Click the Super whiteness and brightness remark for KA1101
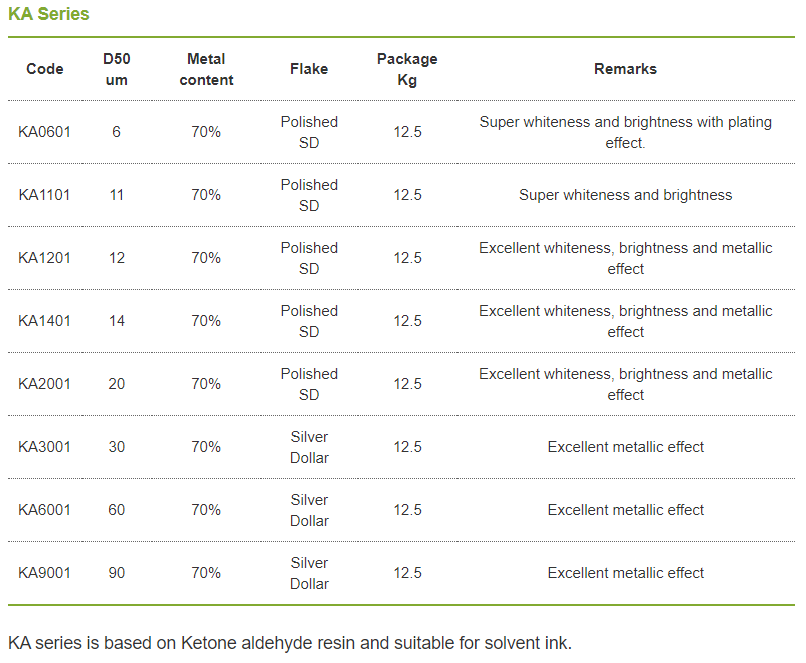The image size is (806, 663). click(x=626, y=195)
